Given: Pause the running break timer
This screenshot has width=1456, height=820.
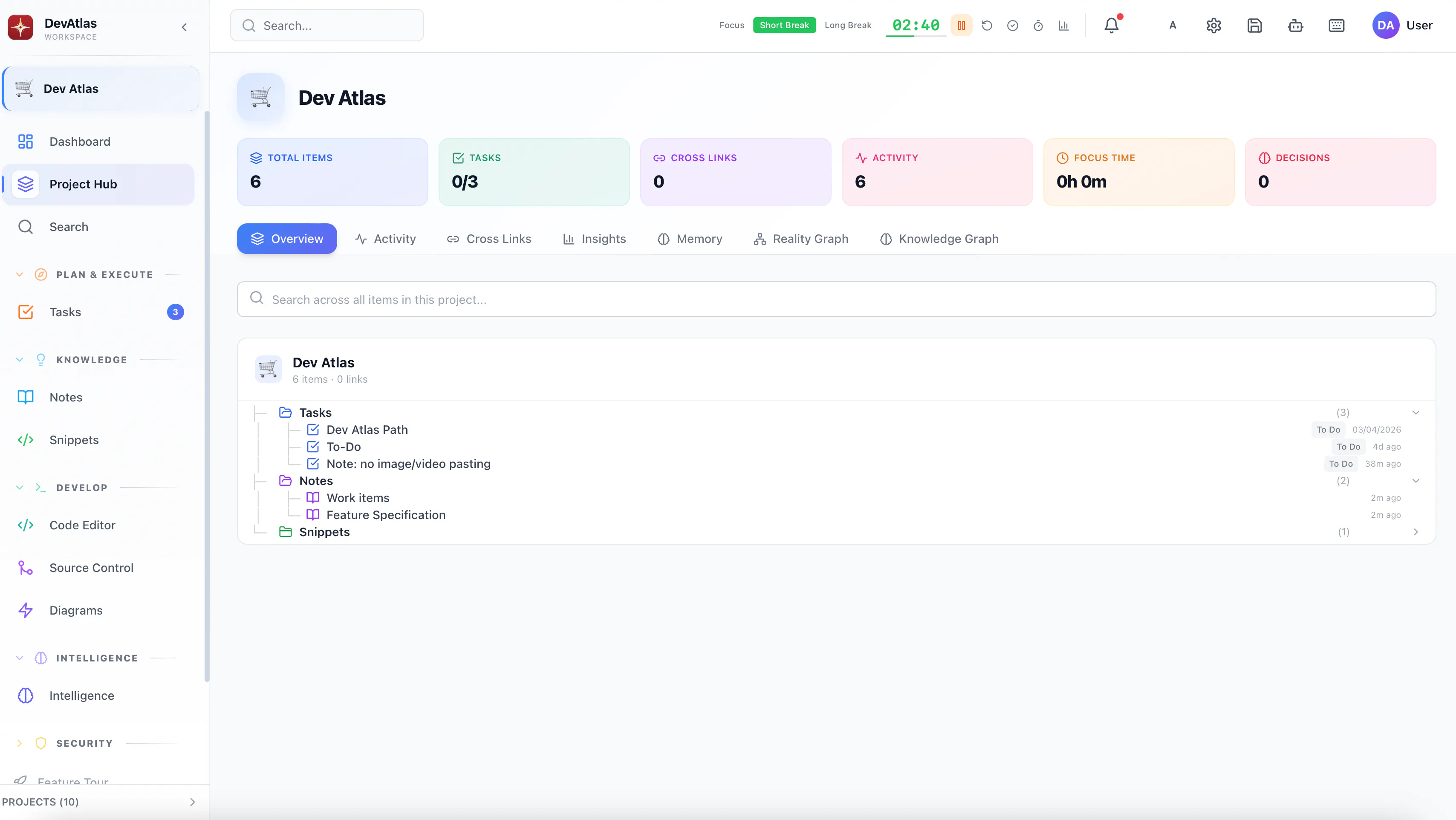Looking at the screenshot, I should [x=961, y=26].
